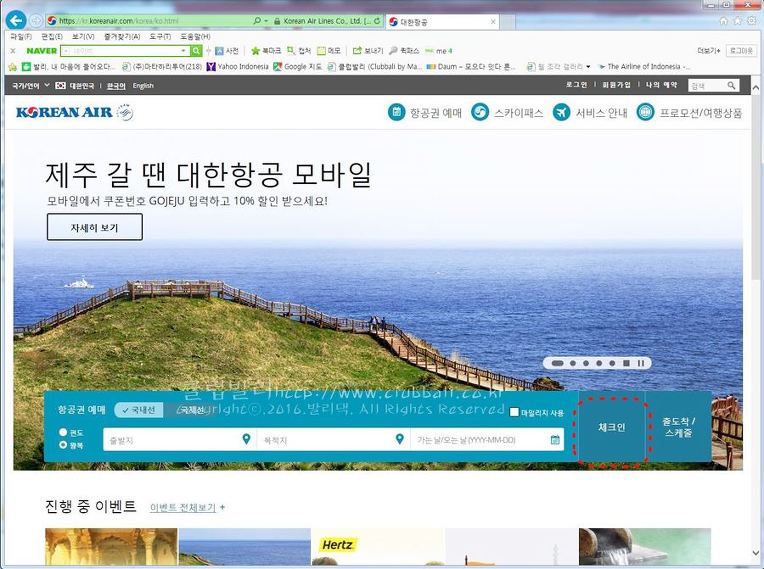
Task: Switch language to English
Action: tap(143, 86)
